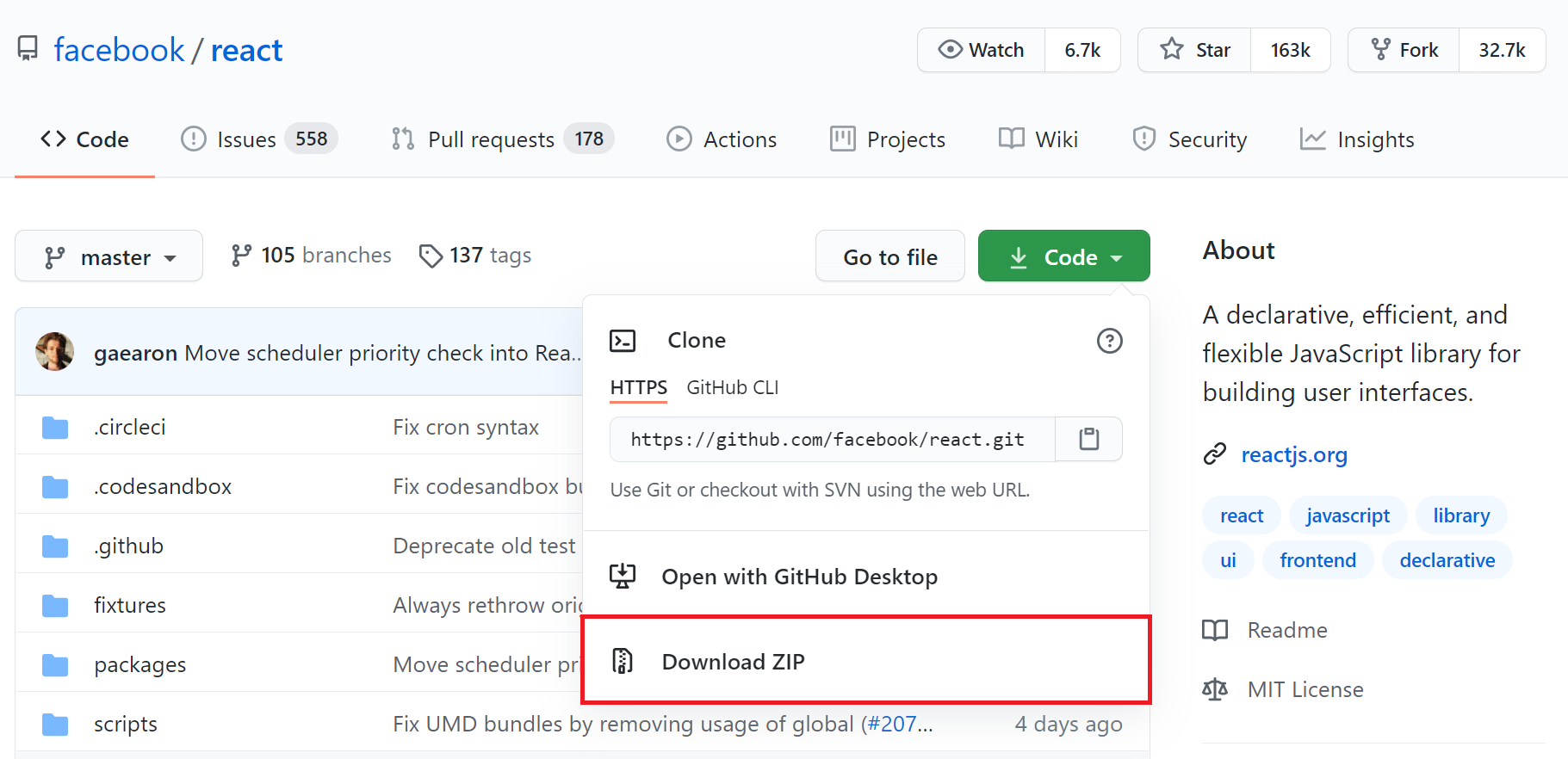Open the .codesandbox folder

163,486
